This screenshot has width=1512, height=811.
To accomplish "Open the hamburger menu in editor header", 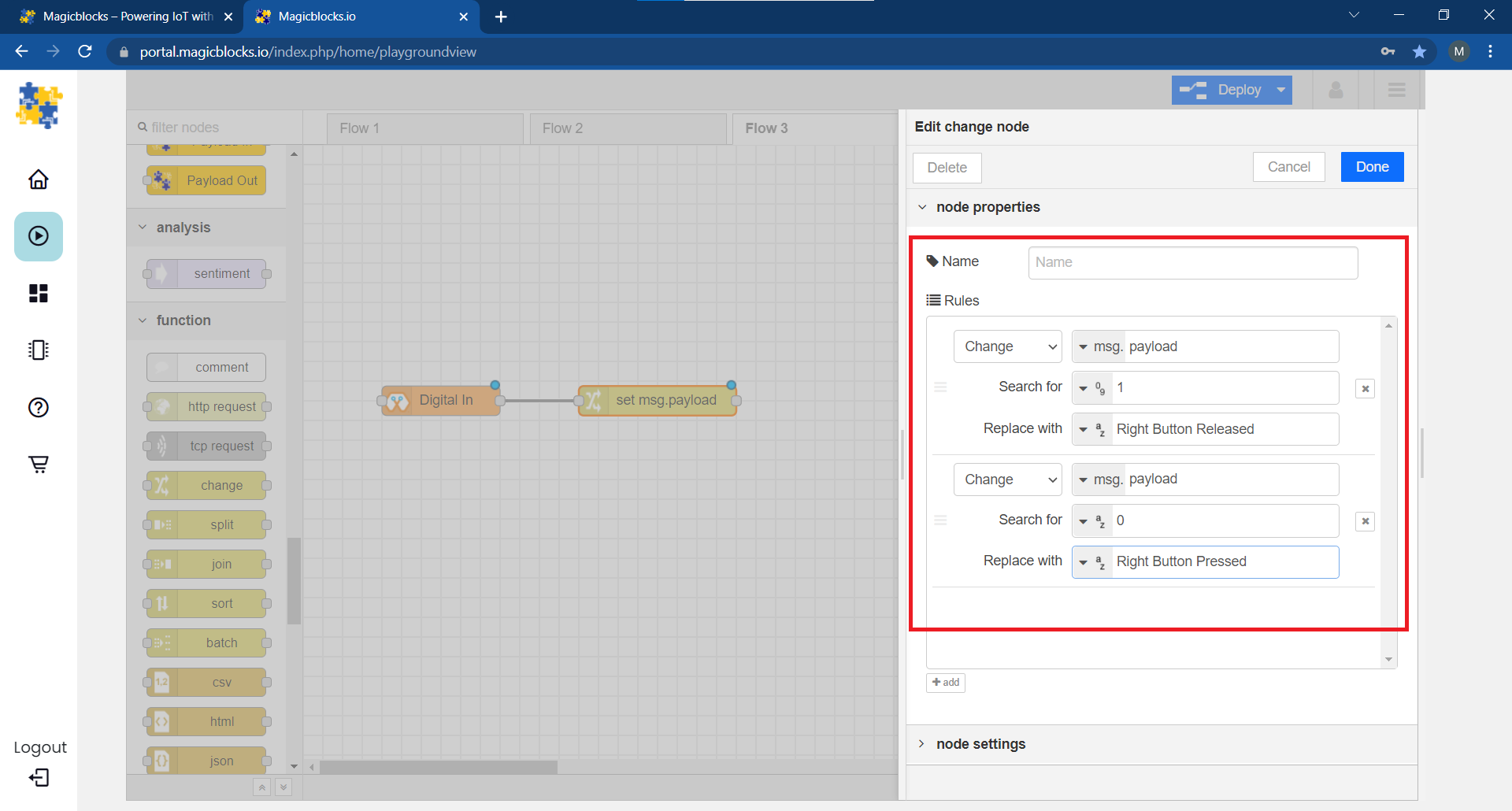I will [1396, 90].
